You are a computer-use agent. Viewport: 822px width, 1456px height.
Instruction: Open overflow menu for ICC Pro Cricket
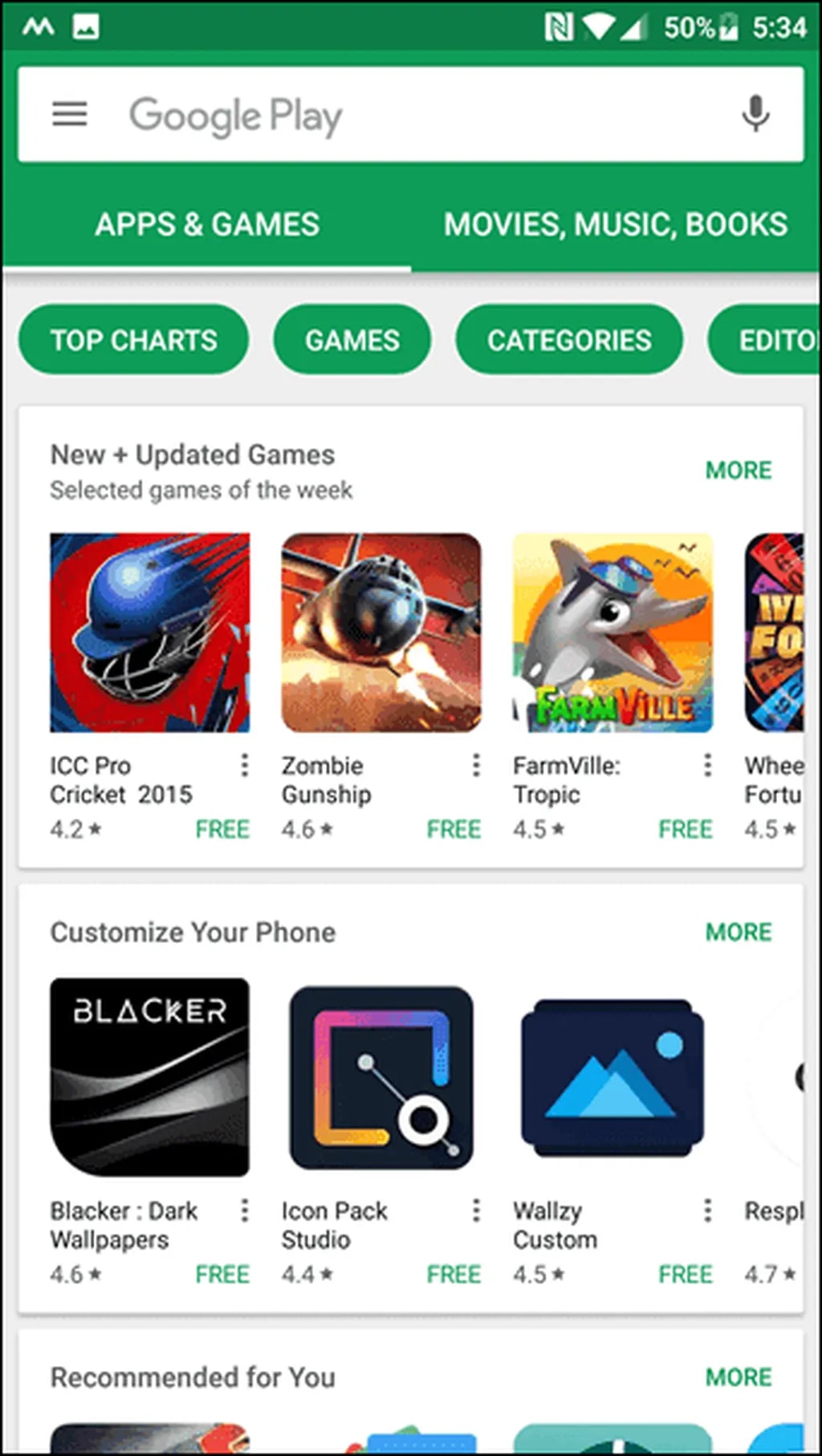coord(245,765)
